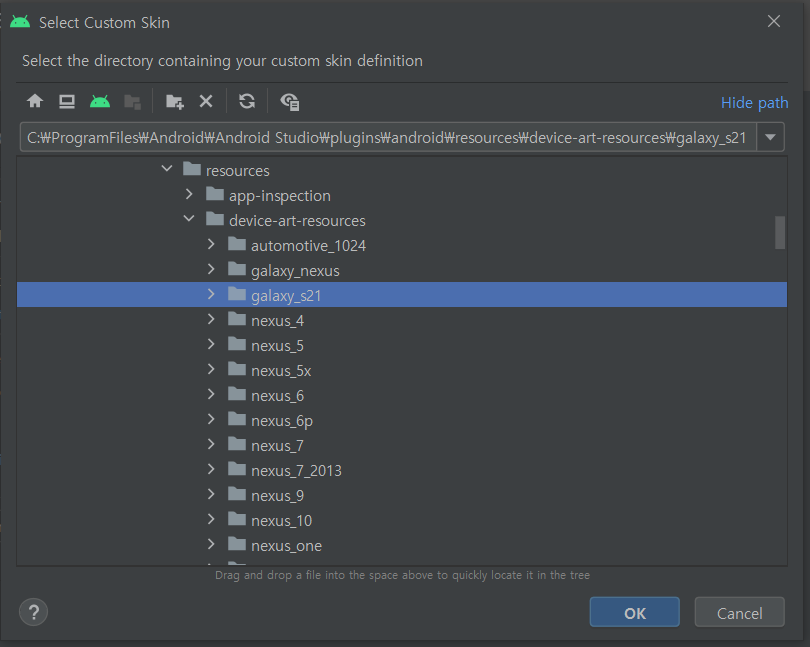
Task: Toggle Show Hidden Files and Directories icon
Action: point(290,102)
